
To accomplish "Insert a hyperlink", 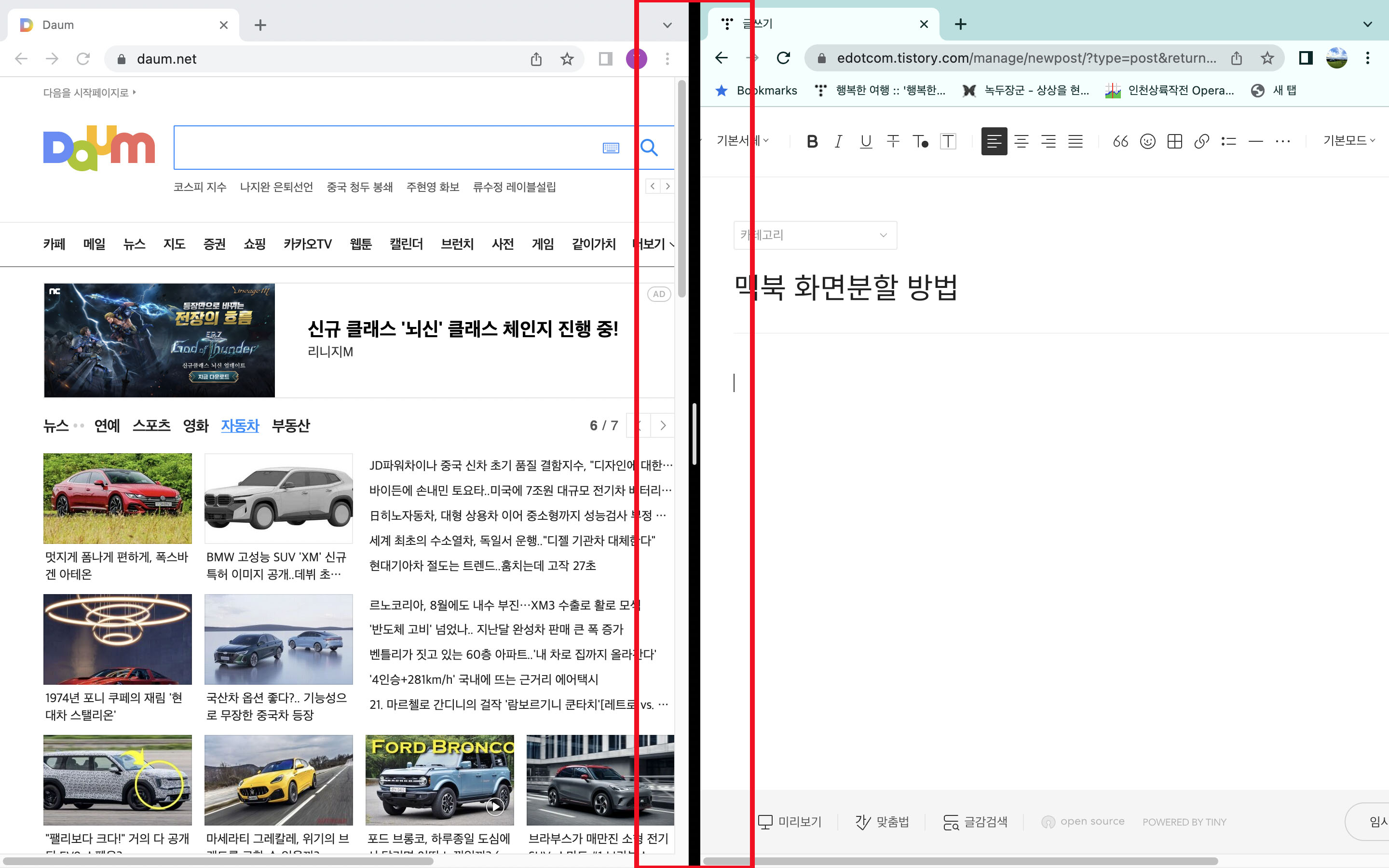I will 1201,141.
